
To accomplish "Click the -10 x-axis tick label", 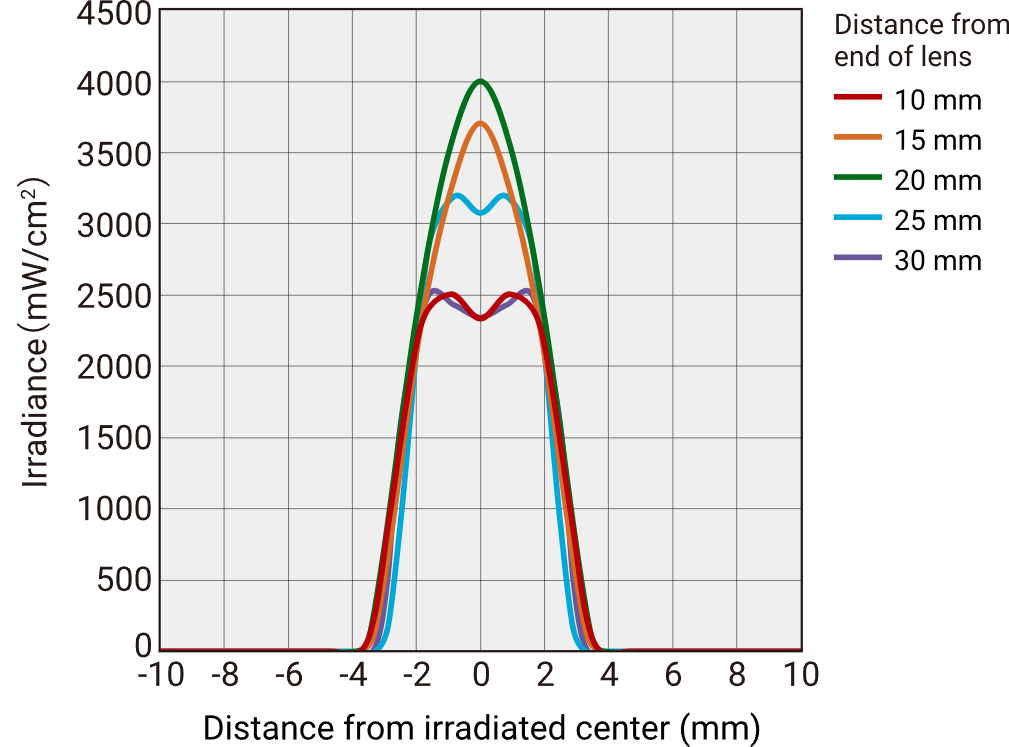I will (x=160, y=675).
